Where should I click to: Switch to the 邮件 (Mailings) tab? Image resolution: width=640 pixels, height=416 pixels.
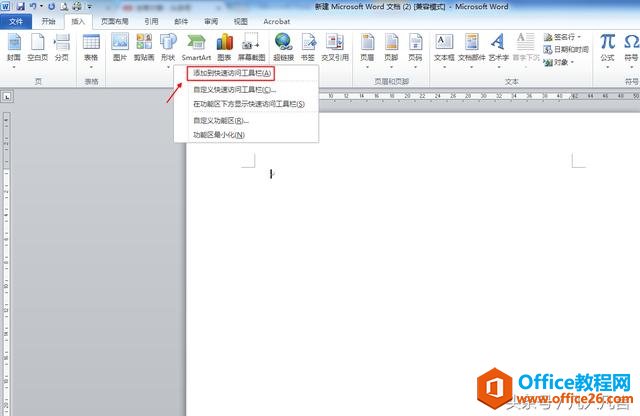(181, 21)
